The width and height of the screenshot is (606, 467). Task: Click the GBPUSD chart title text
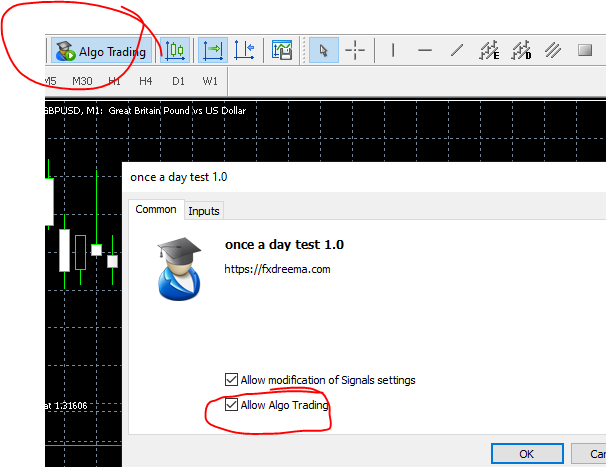pos(145,111)
